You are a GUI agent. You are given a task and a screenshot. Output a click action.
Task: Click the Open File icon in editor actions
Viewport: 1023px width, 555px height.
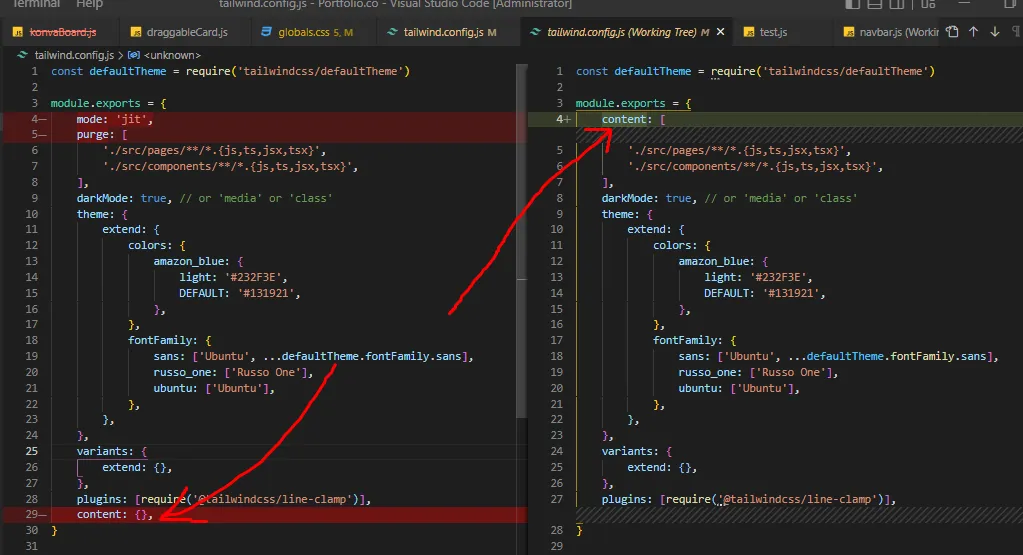click(x=953, y=31)
